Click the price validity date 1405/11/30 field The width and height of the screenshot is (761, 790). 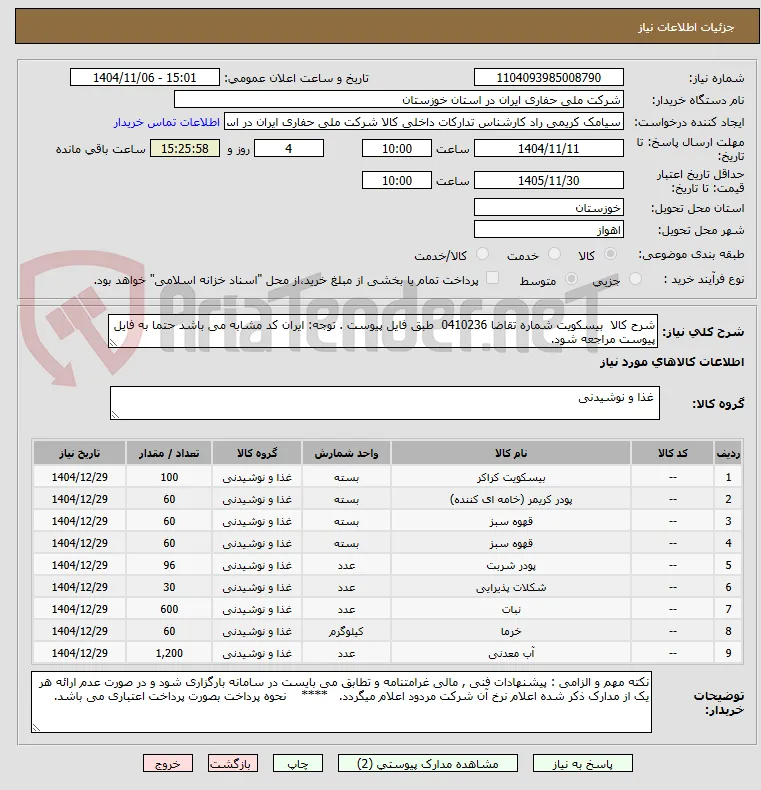click(x=549, y=180)
